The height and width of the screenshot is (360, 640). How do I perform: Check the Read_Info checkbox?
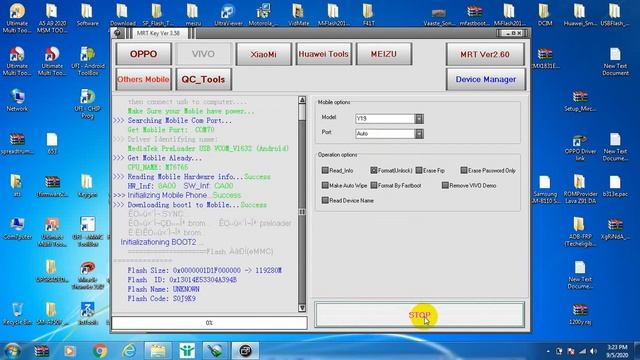325,170
